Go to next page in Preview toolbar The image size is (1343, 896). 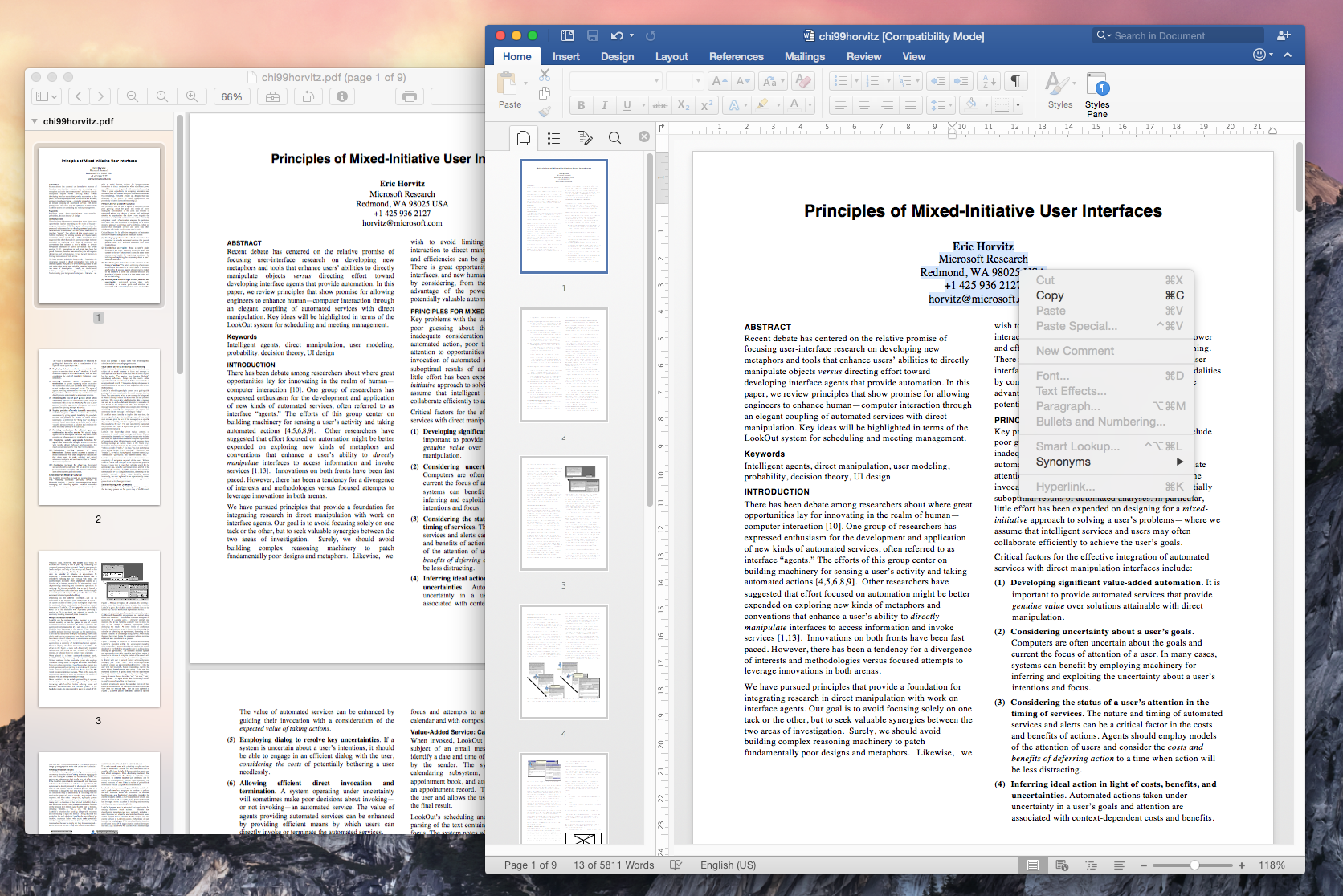(x=100, y=96)
